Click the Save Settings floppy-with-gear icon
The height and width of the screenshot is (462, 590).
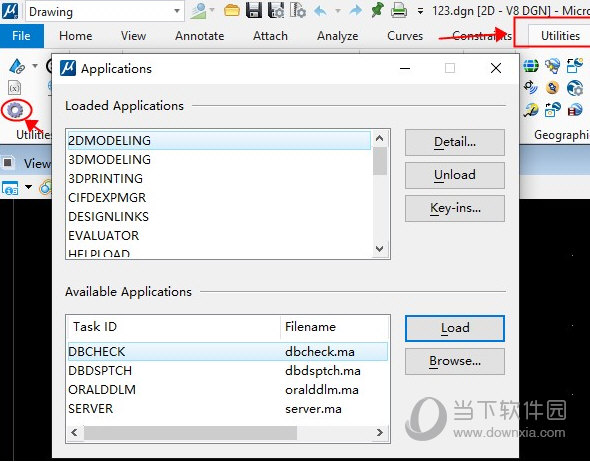click(x=276, y=11)
